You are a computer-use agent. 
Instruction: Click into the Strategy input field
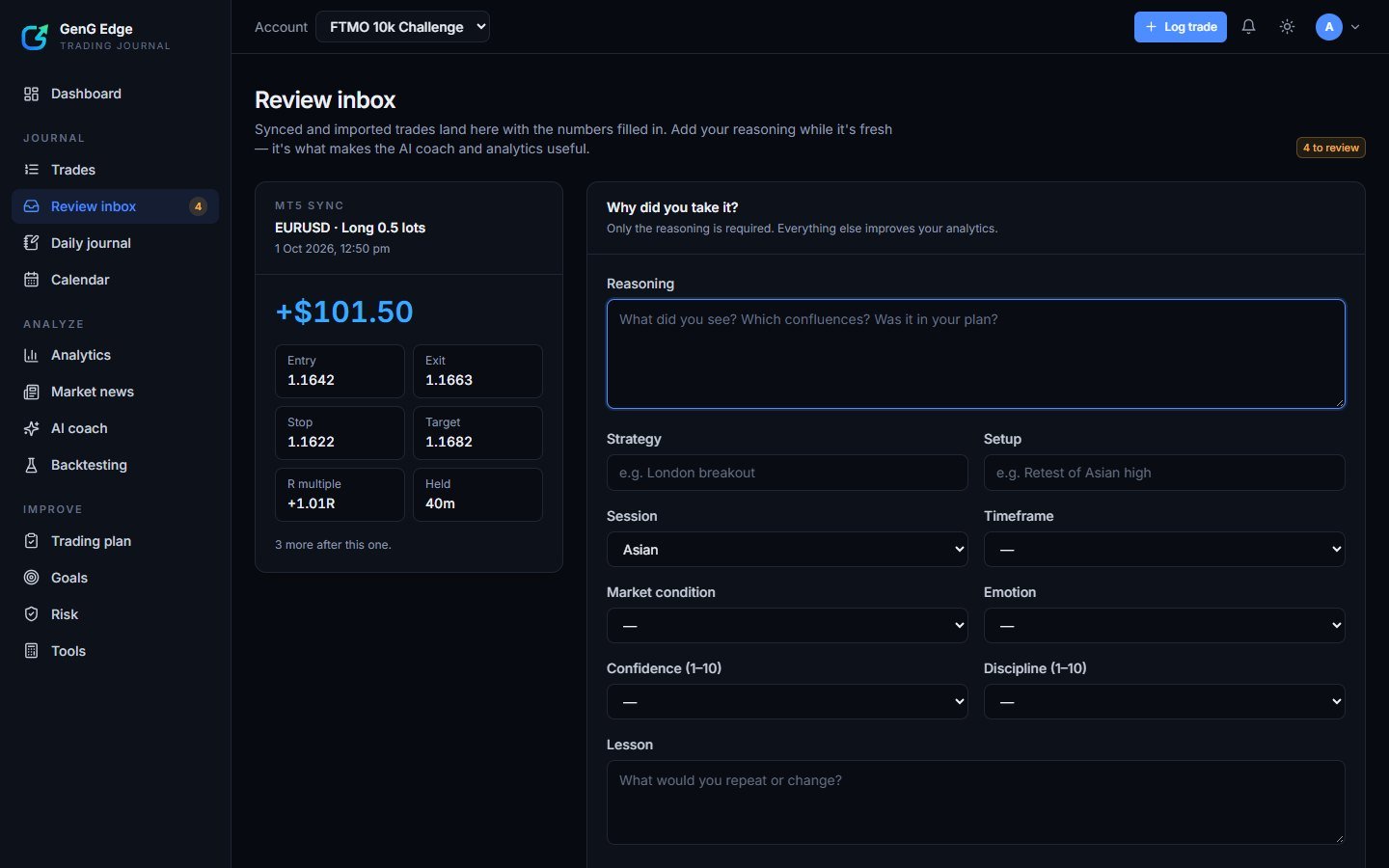pyautogui.click(x=787, y=473)
